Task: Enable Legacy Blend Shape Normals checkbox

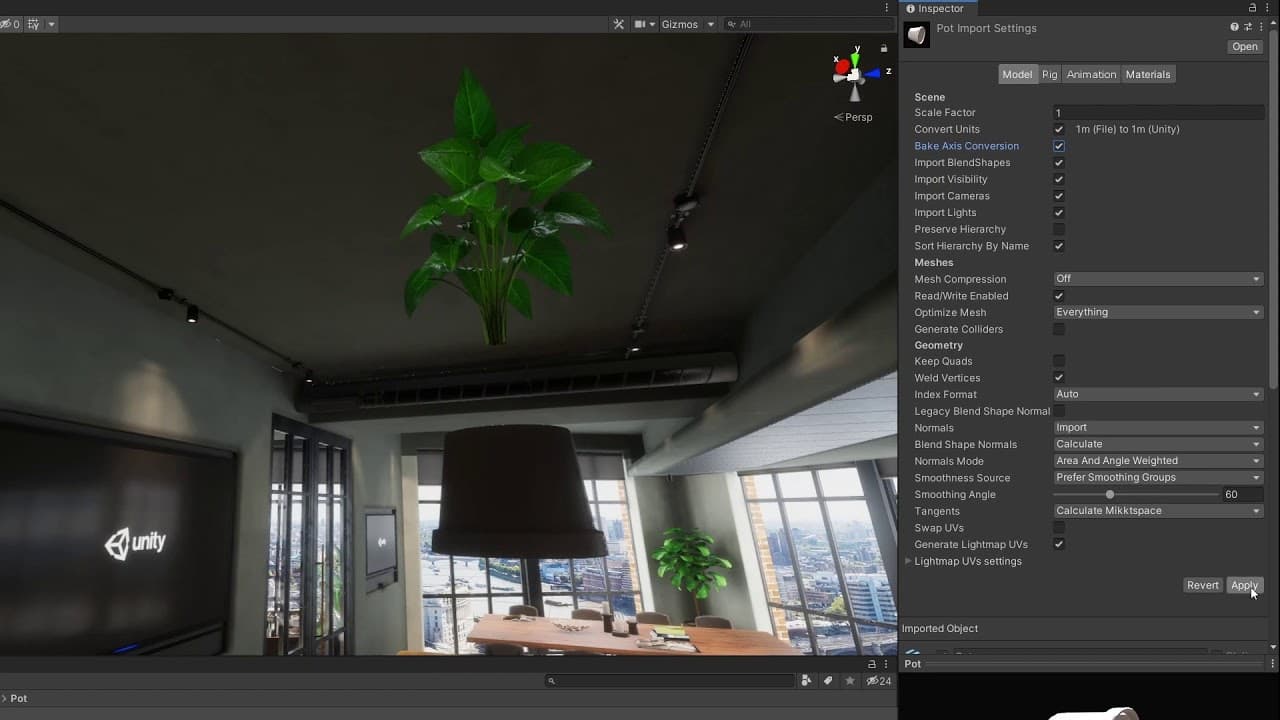Action: (x=1059, y=411)
